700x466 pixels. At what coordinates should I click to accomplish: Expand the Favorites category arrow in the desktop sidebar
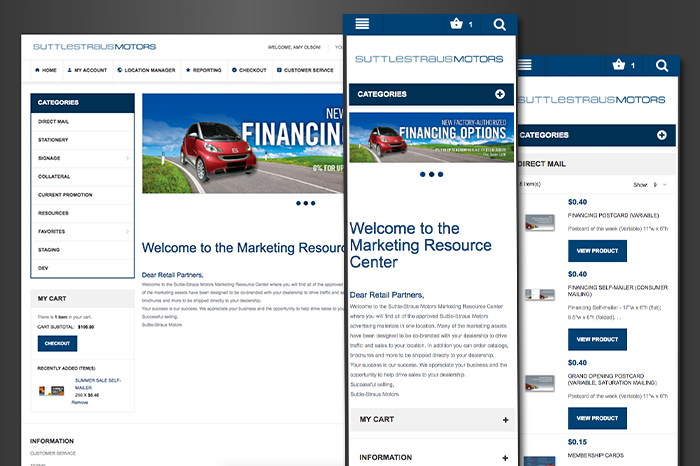coord(127,231)
